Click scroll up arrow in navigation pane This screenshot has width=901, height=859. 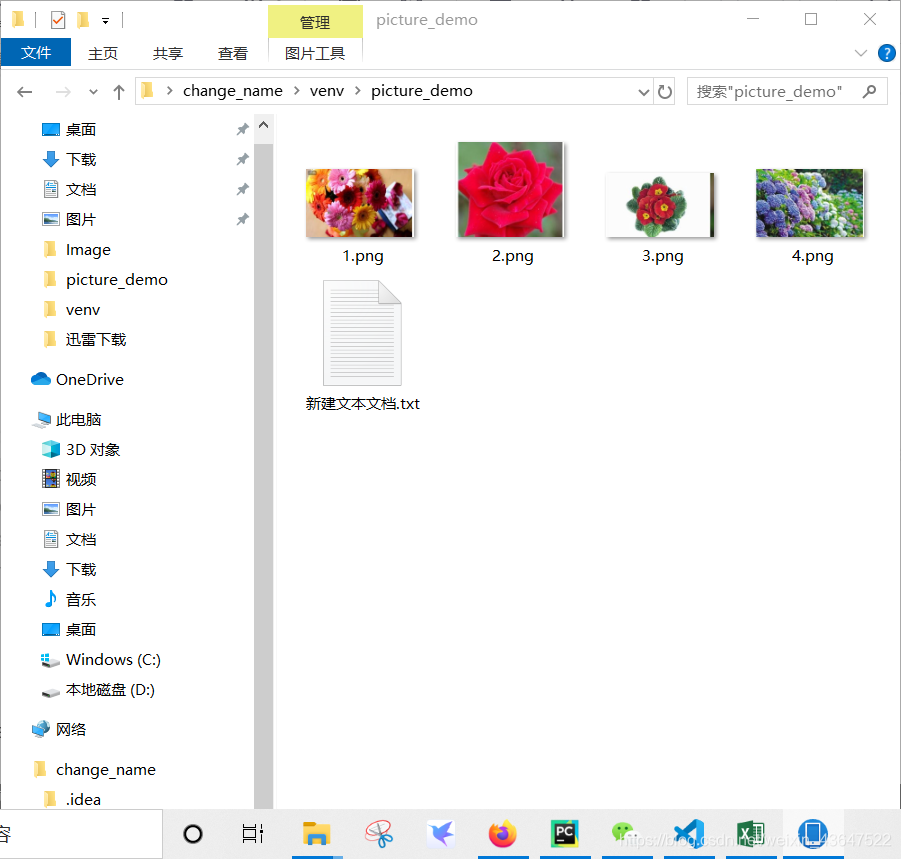[264, 125]
